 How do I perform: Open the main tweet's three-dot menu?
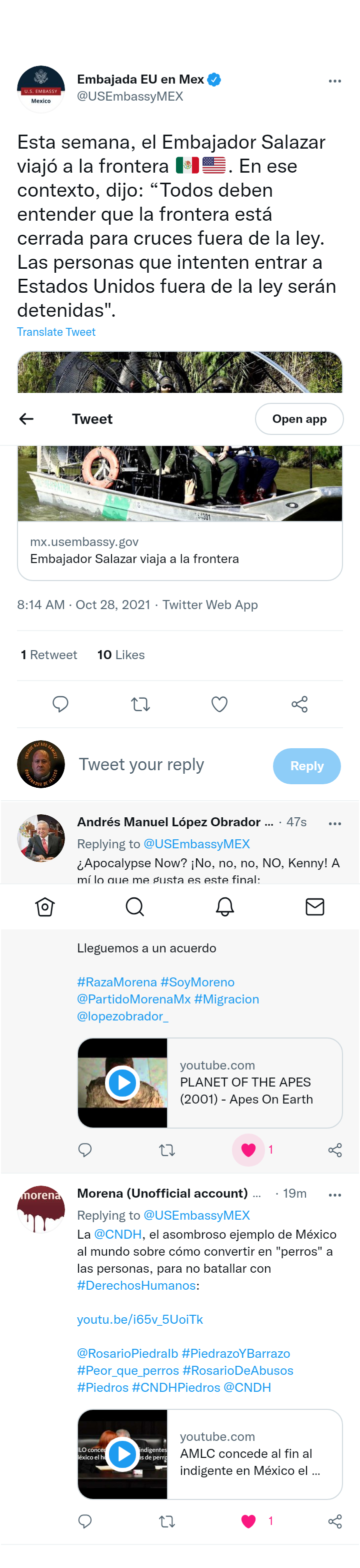[334, 81]
